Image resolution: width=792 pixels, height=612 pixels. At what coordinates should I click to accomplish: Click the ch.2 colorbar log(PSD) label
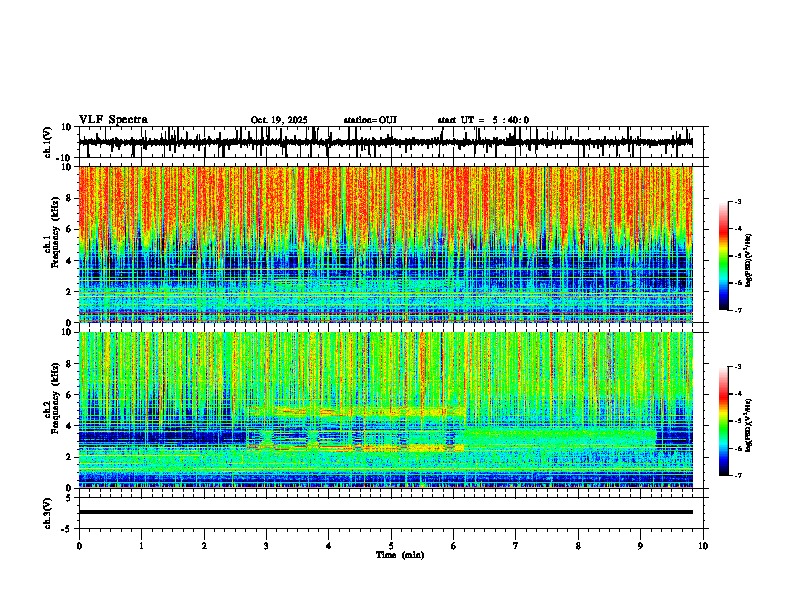[748, 425]
